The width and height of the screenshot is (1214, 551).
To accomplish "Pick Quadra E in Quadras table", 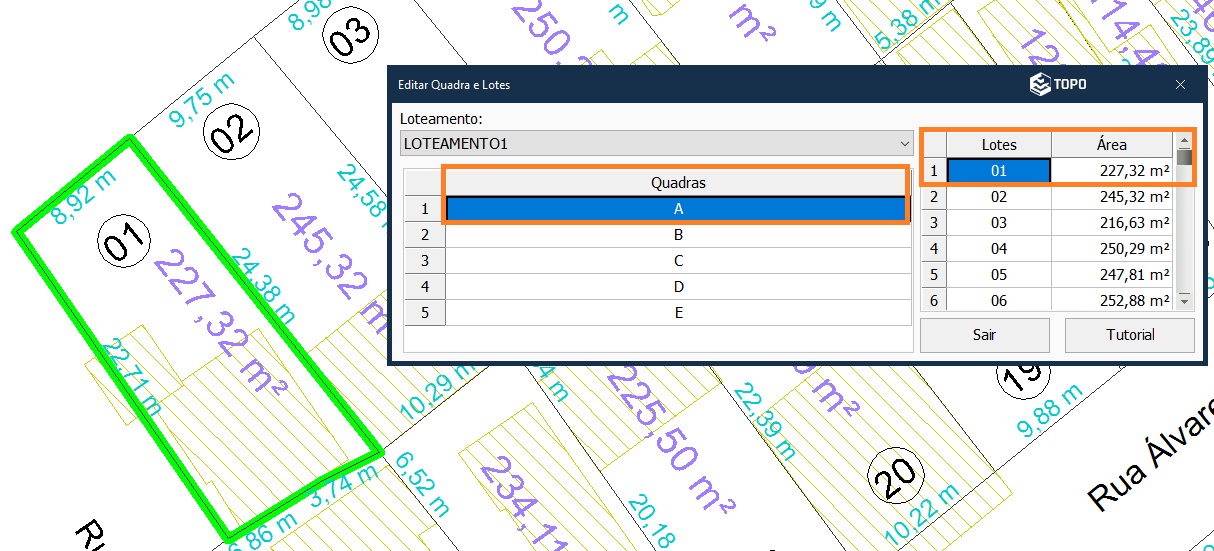I will (677, 313).
